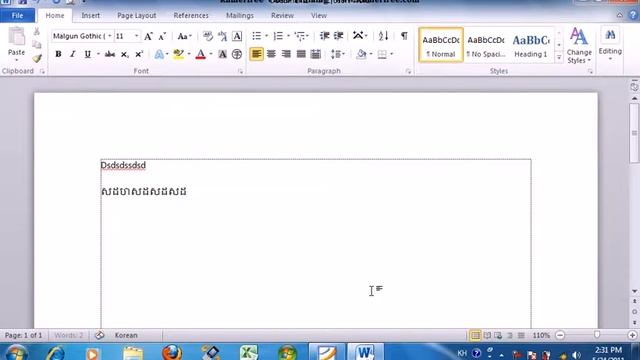Open Excel from the taskbar
This screenshot has width=640, height=360.
point(249,352)
